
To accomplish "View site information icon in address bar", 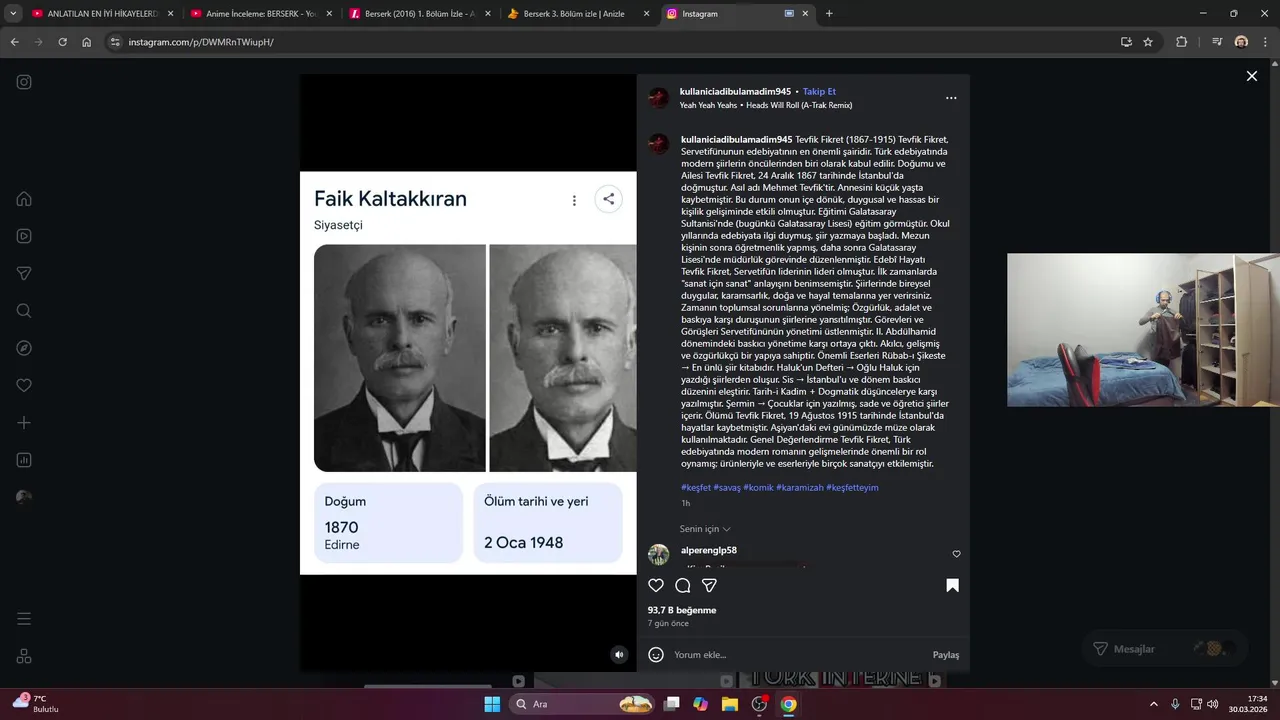I will tap(115, 42).
